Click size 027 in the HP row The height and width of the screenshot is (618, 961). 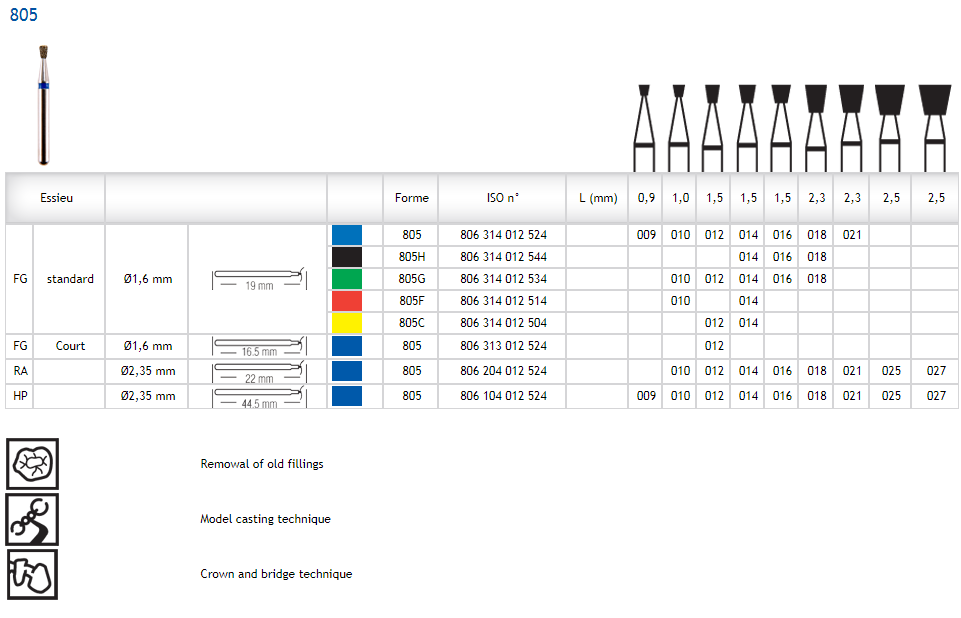[x=935, y=396]
